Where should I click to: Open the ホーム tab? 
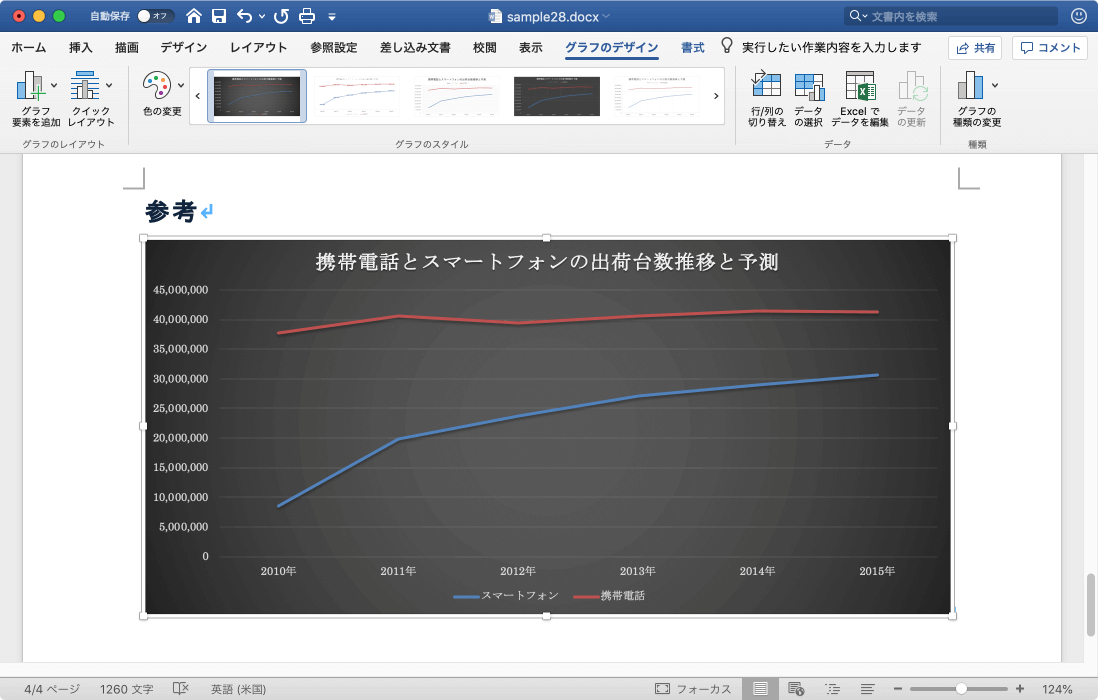[29, 48]
